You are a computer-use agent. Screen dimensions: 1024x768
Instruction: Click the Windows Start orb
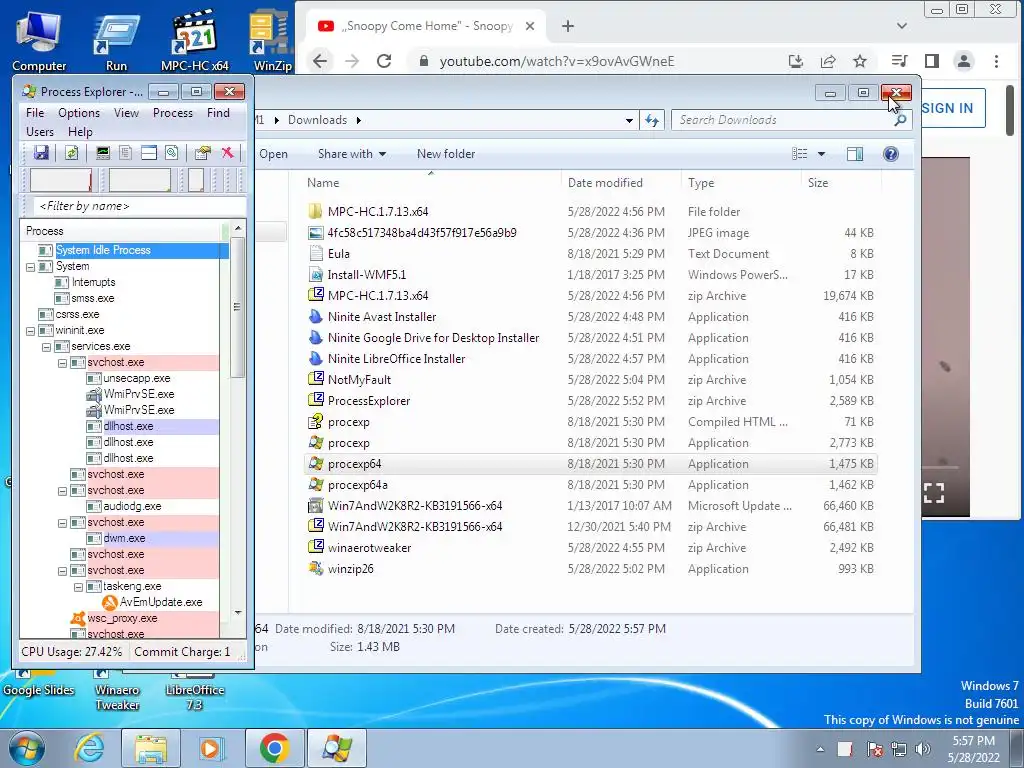tap(26, 748)
